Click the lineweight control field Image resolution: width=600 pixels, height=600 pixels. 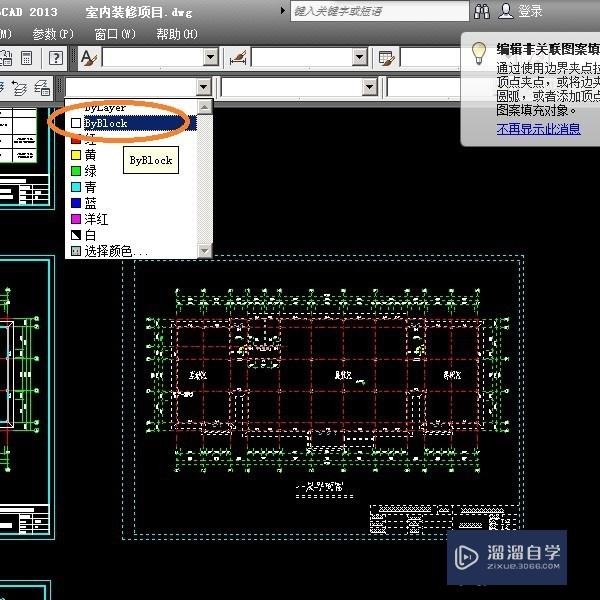424,87
